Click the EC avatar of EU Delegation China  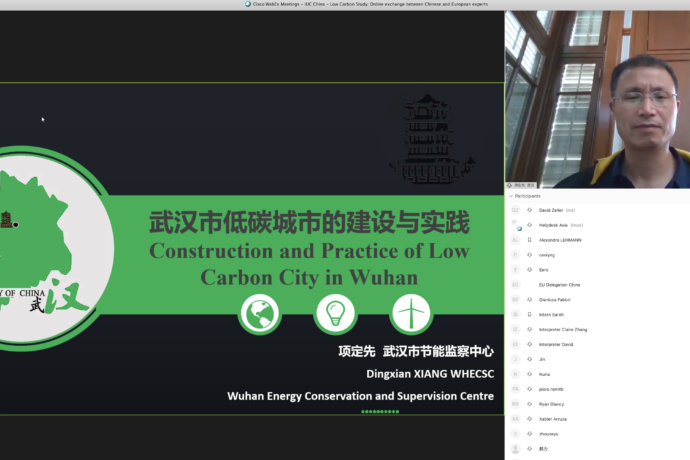point(515,285)
